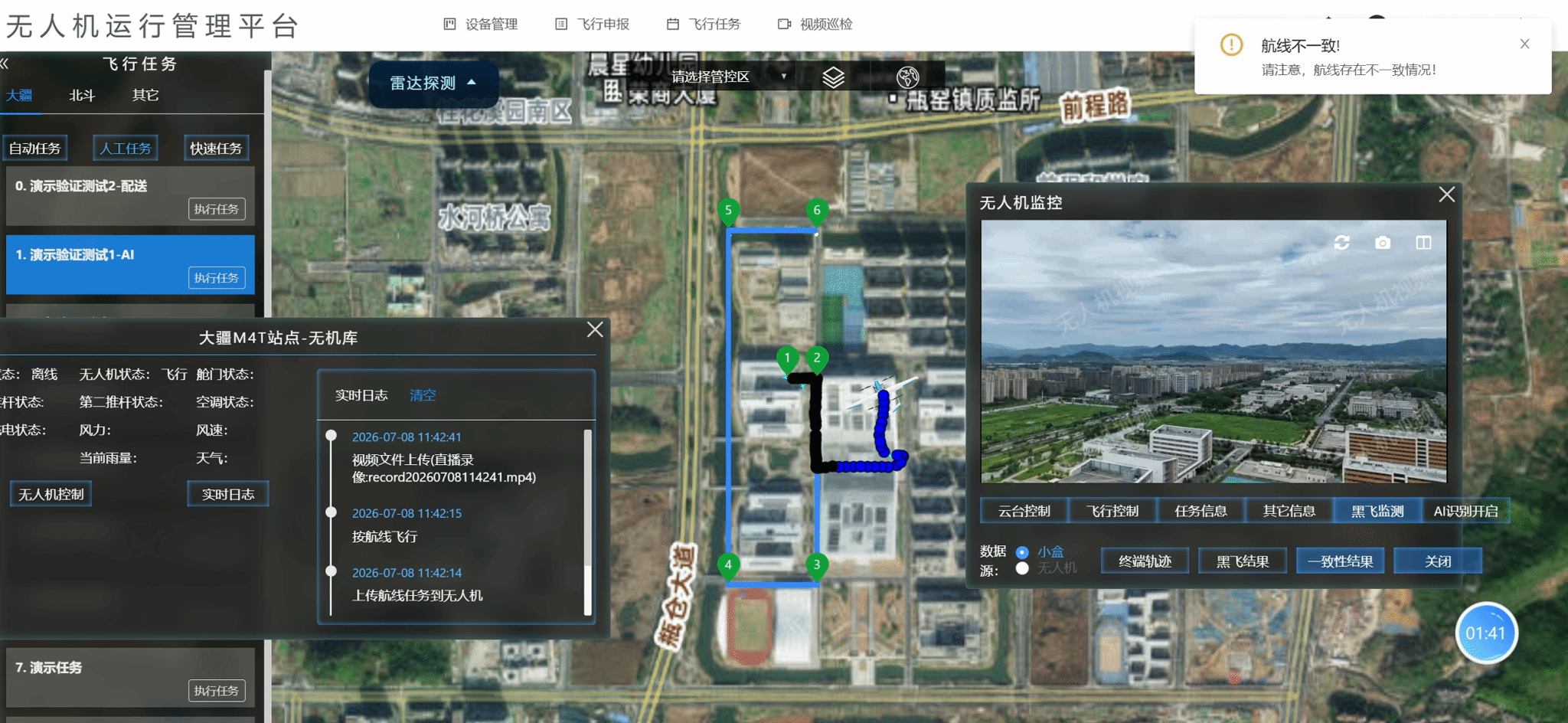The image size is (1568, 723).
Task: Click the 当前雨量 label
Action: (108, 458)
